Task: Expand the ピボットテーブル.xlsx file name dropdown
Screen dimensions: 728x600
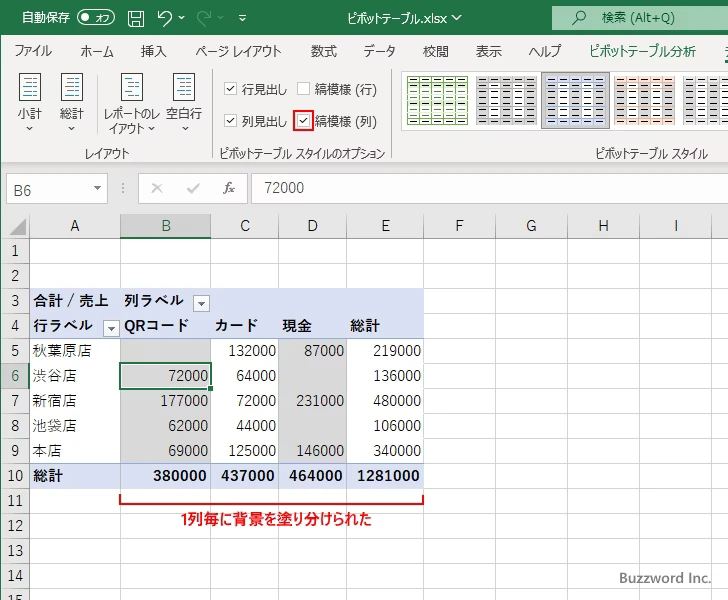Action: pyautogui.click(x=457, y=18)
